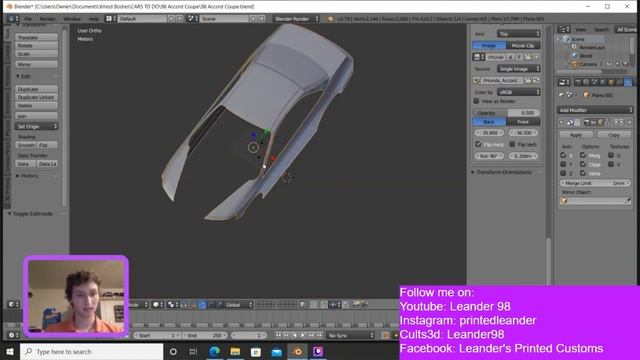Click the Duplicate Linked button
The width and height of the screenshot is (640, 360).
click(36, 97)
